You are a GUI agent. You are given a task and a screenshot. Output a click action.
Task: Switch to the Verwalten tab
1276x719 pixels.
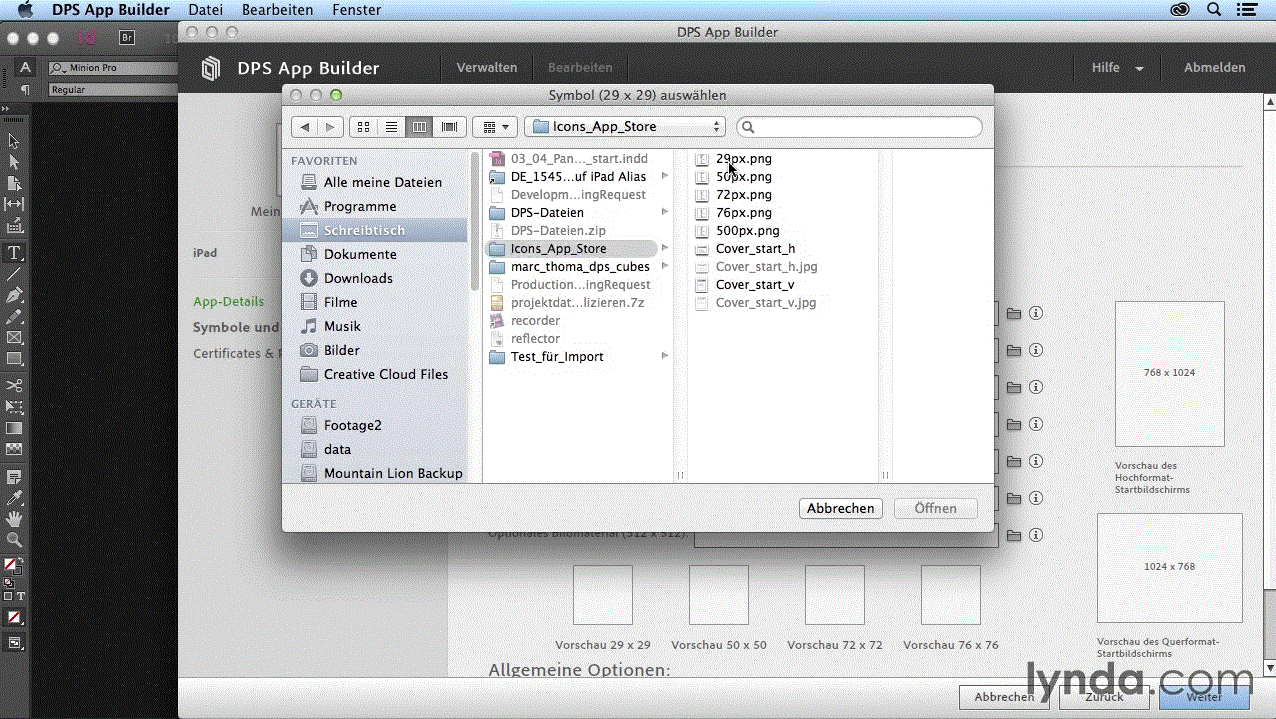coord(487,68)
